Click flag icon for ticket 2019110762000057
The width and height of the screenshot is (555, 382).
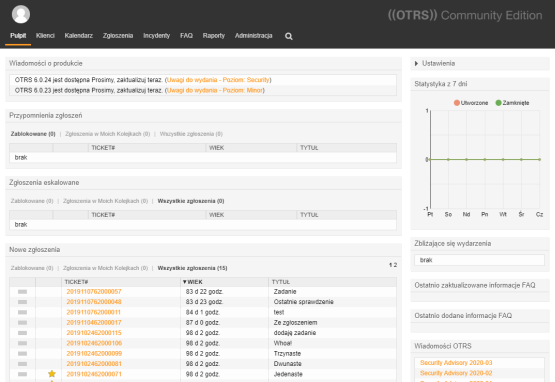tap(23, 292)
